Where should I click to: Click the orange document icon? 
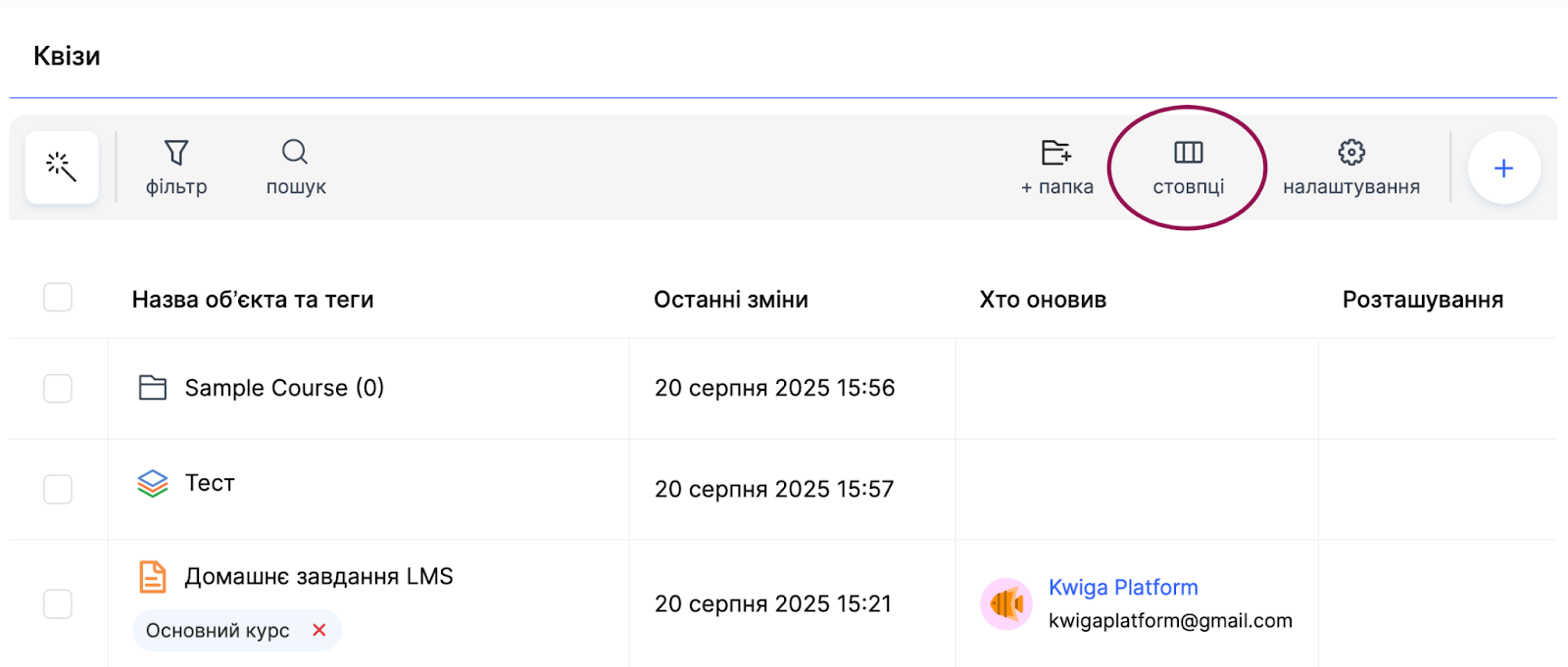[x=153, y=577]
